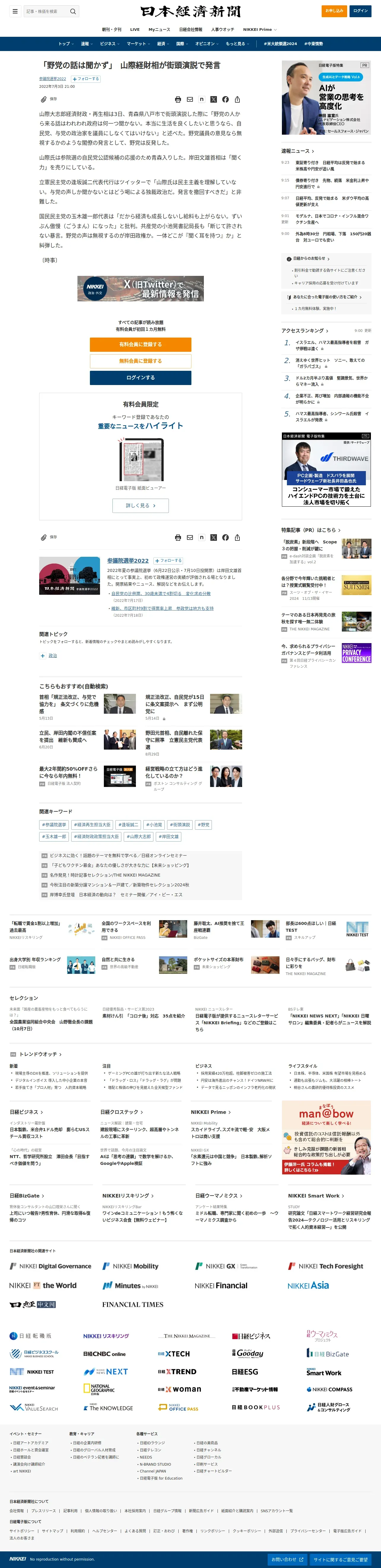The width and height of the screenshot is (381, 1568).
Task: Expand the トップ navigation dropdown
Action: pyautogui.click(x=66, y=44)
